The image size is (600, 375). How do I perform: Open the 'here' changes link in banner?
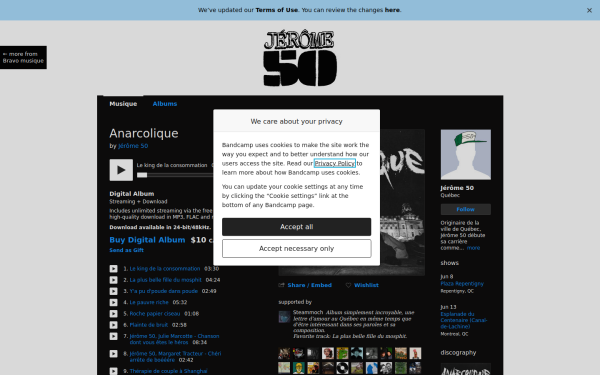pyautogui.click(x=392, y=10)
